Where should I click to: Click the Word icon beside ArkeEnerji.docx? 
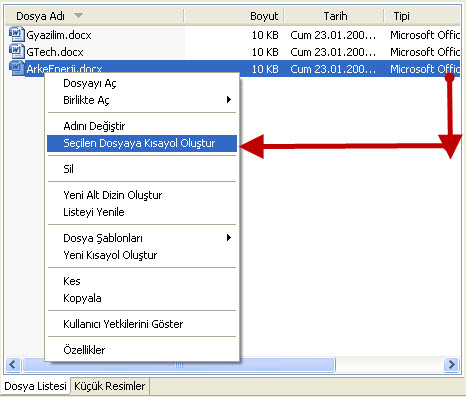click(x=17, y=68)
